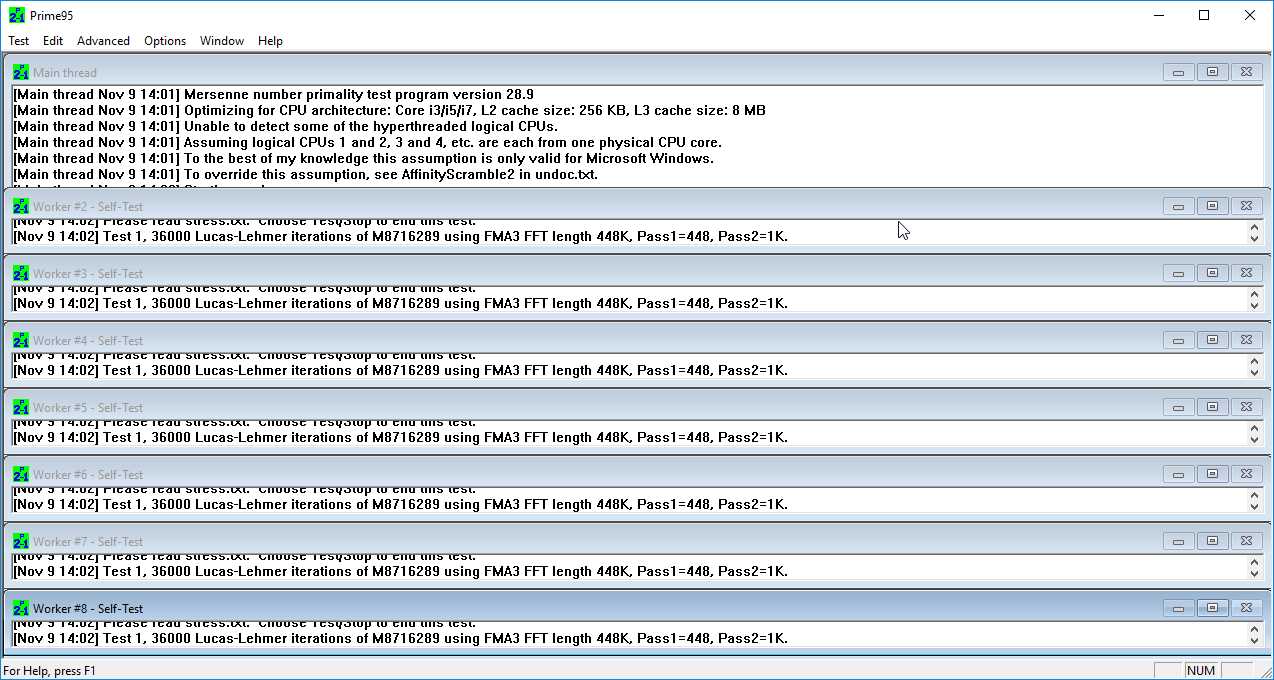Click scroll up arrow in Worker #3 window

(x=1255, y=294)
